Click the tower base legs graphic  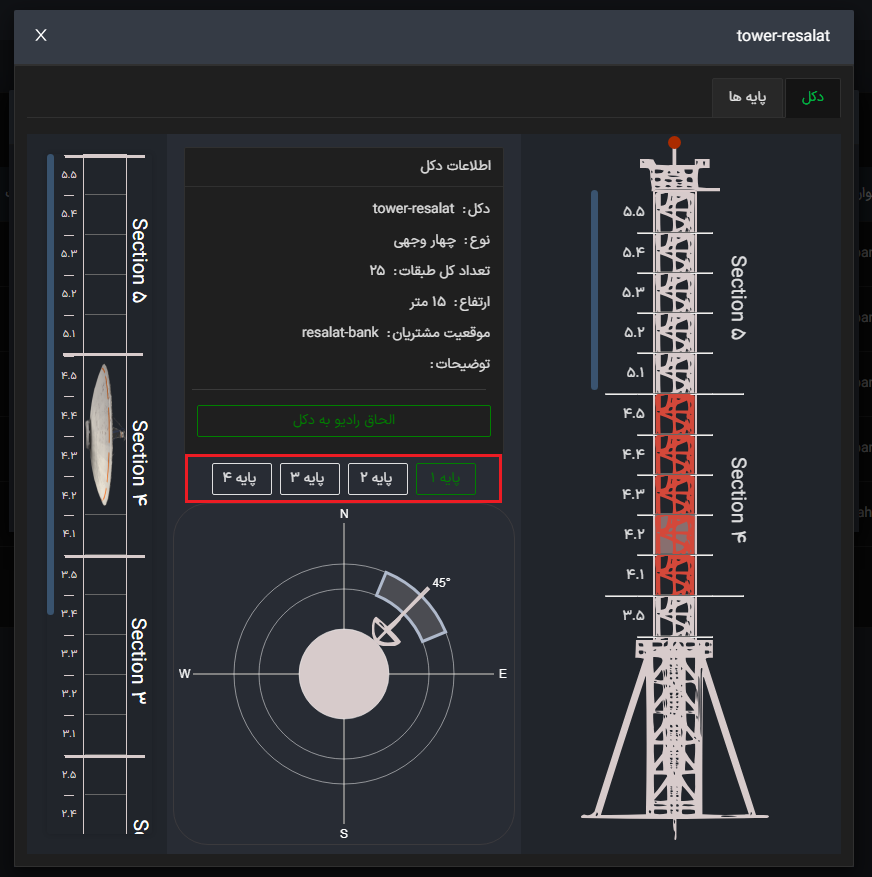pyautogui.click(x=675, y=733)
